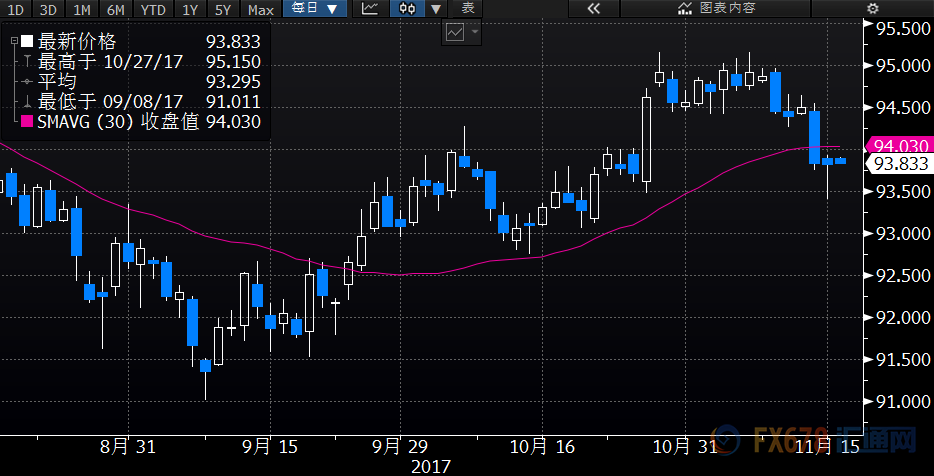Click white swatch beside 最新价格
Image resolution: width=934 pixels, height=476 pixels.
point(27,42)
